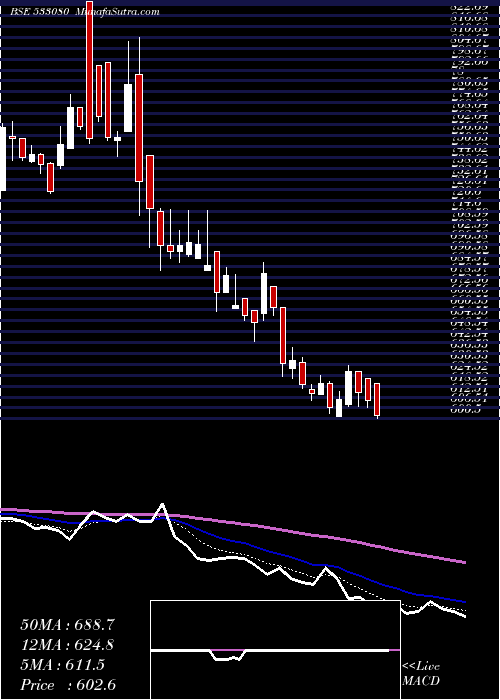
Task: Select the 12MA : 624.8 reading
Action: tap(67, 645)
